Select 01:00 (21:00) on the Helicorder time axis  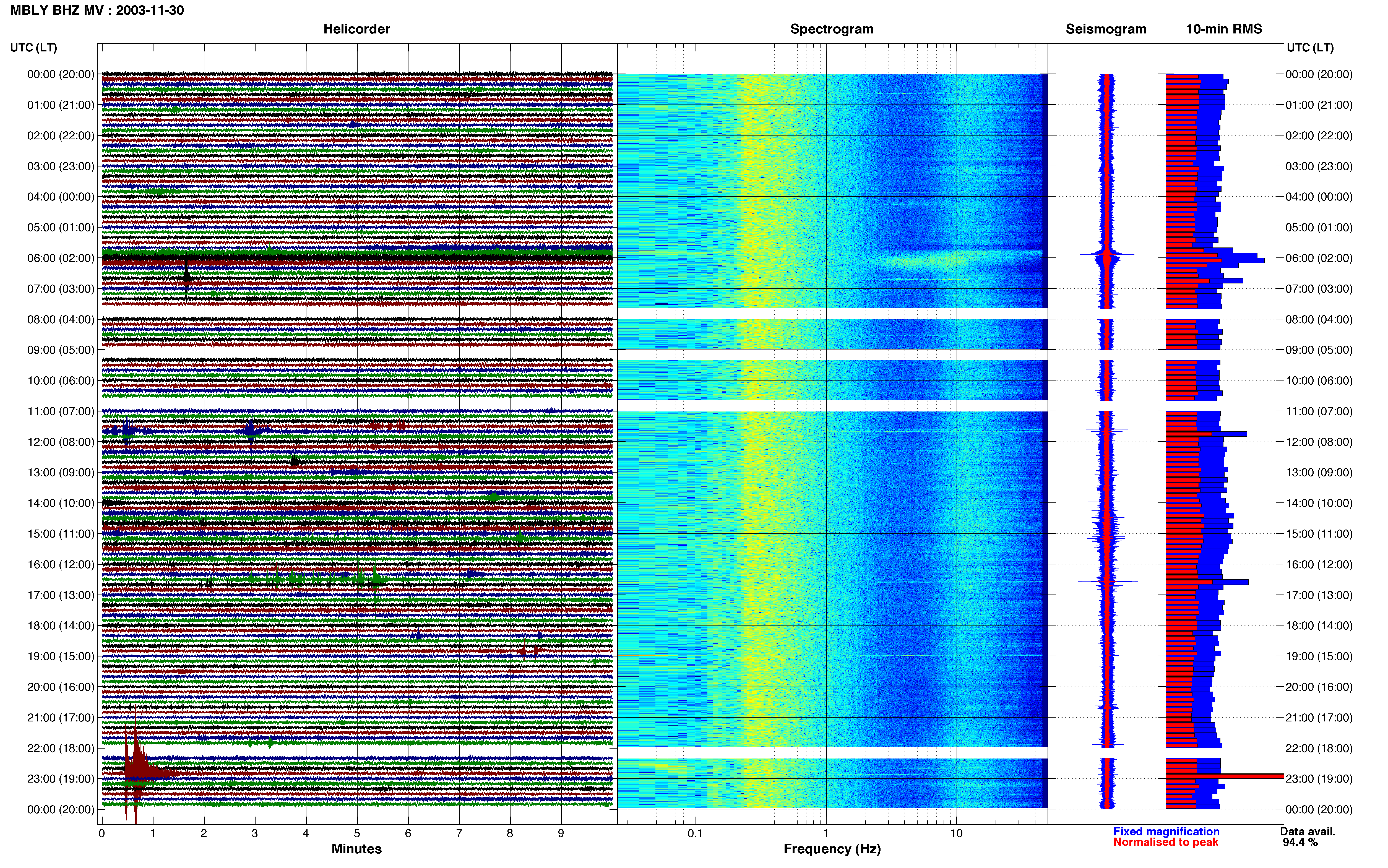[61, 105]
